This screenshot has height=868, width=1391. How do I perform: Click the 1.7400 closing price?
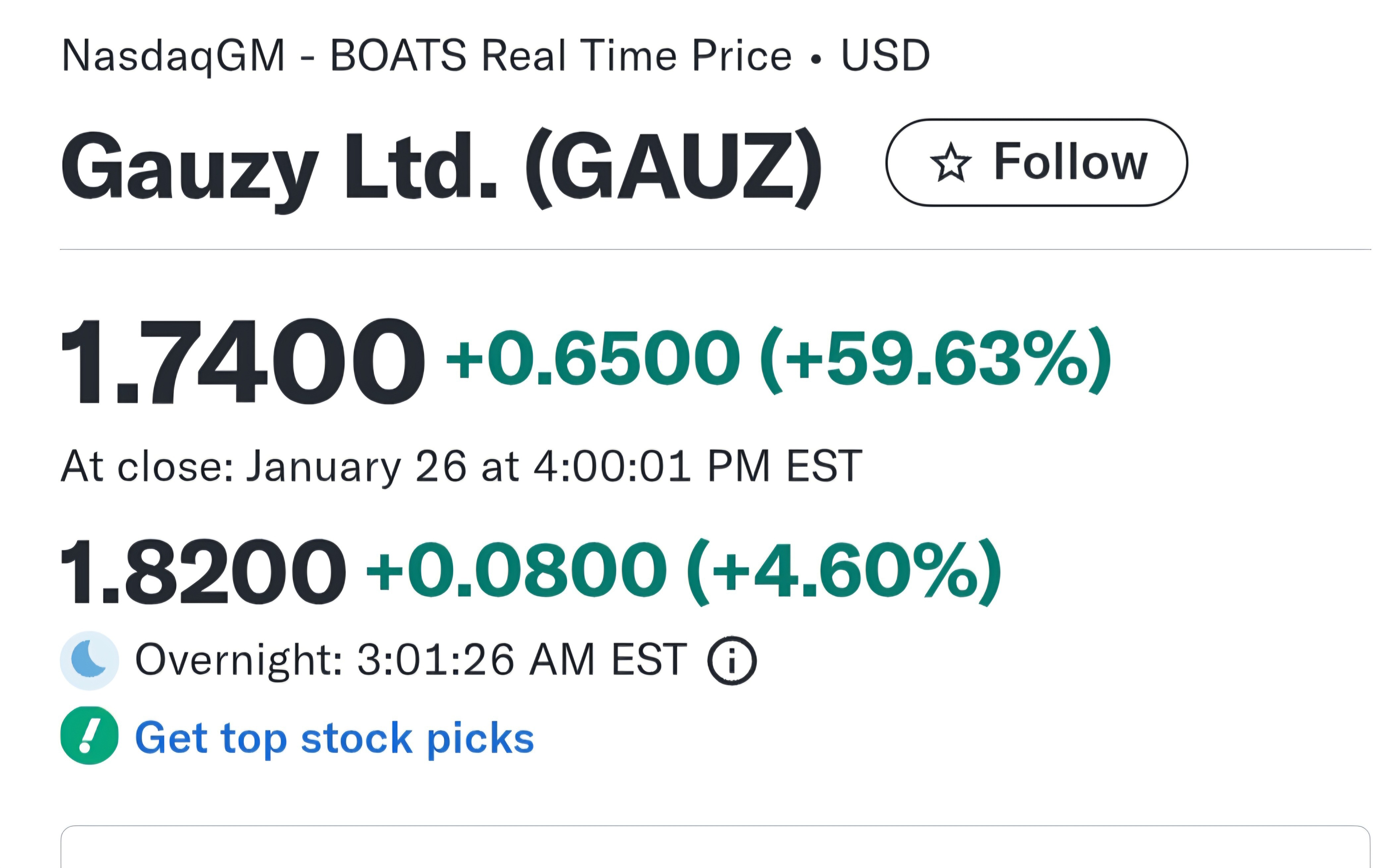(242, 362)
